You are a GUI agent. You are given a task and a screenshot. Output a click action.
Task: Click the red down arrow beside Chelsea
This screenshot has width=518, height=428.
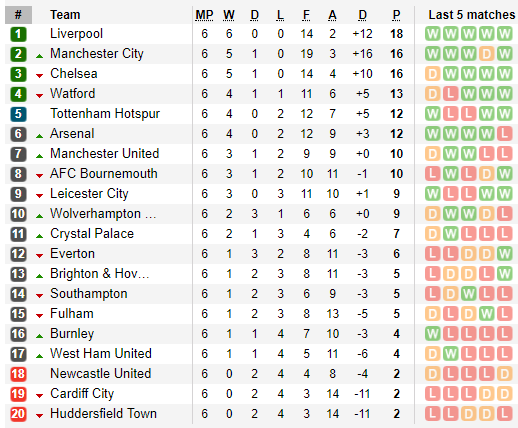click(39, 76)
